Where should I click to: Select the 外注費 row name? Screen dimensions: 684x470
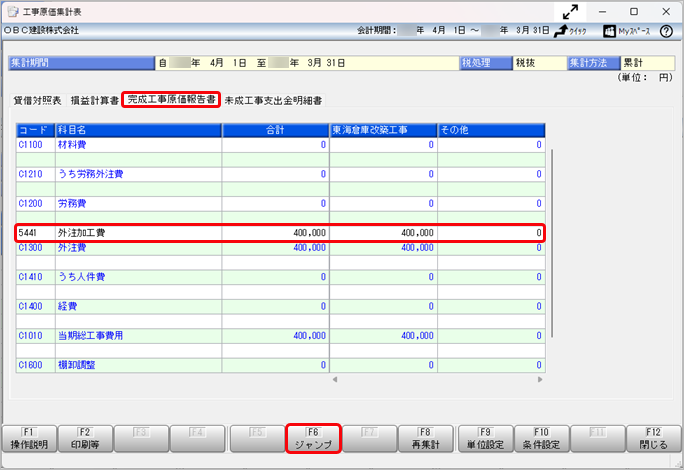[x=72, y=247]
